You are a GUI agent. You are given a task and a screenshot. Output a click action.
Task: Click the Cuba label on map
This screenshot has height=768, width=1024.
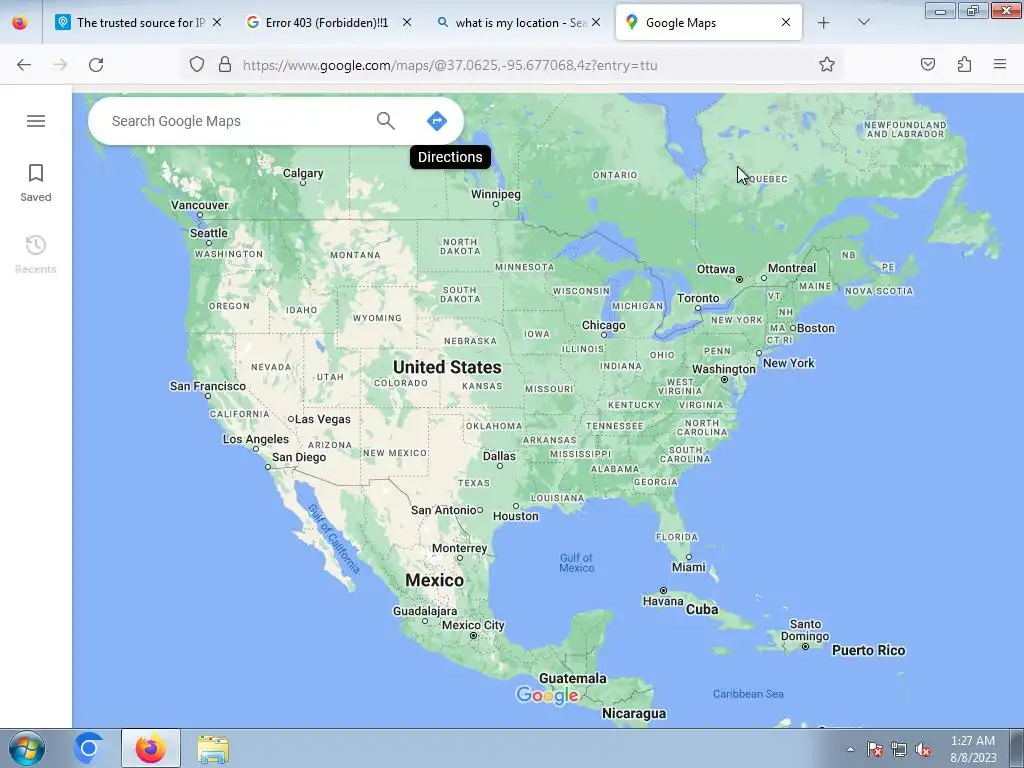tap(702, 609)
